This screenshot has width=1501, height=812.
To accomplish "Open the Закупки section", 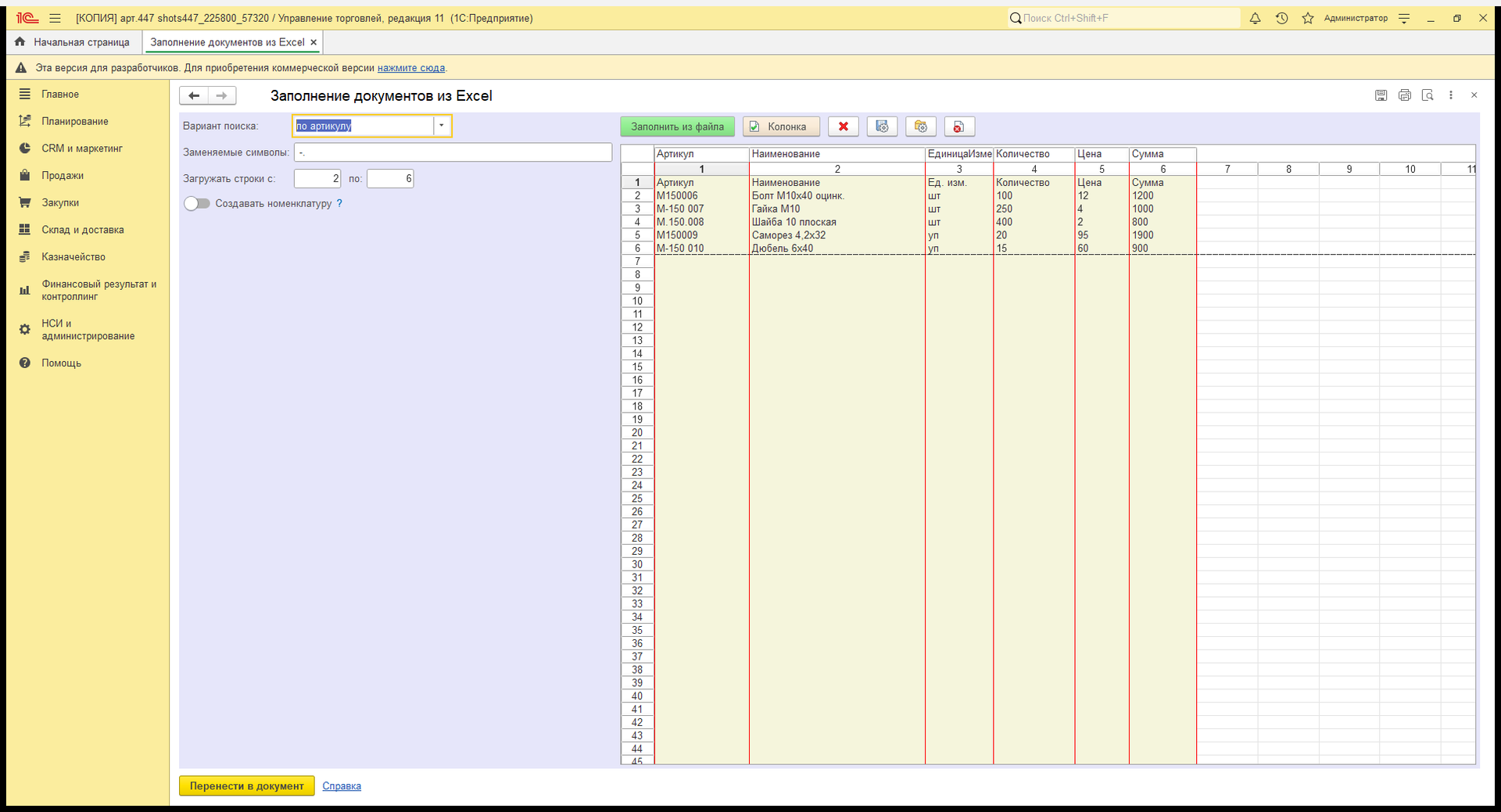I will [60, 202].
